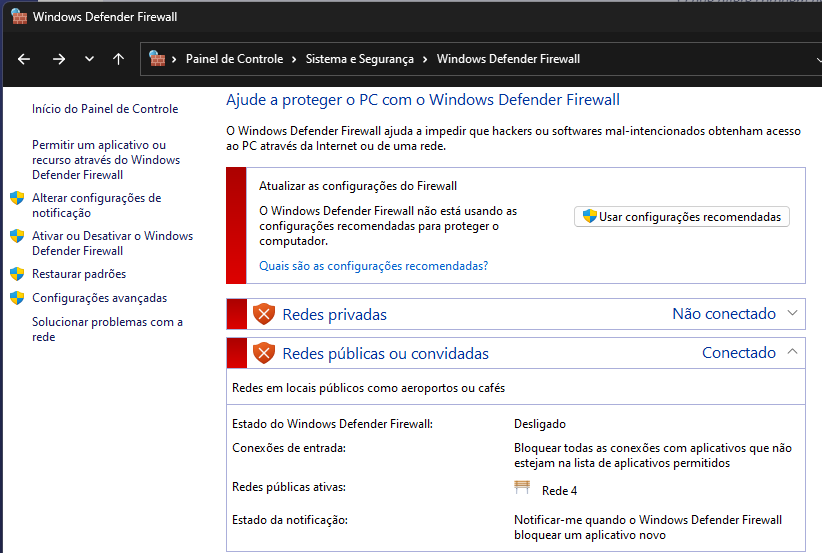Open Quais são as configurações recomendadas link
The height and width of the screenshot is (553, 822).
point(373,266)
